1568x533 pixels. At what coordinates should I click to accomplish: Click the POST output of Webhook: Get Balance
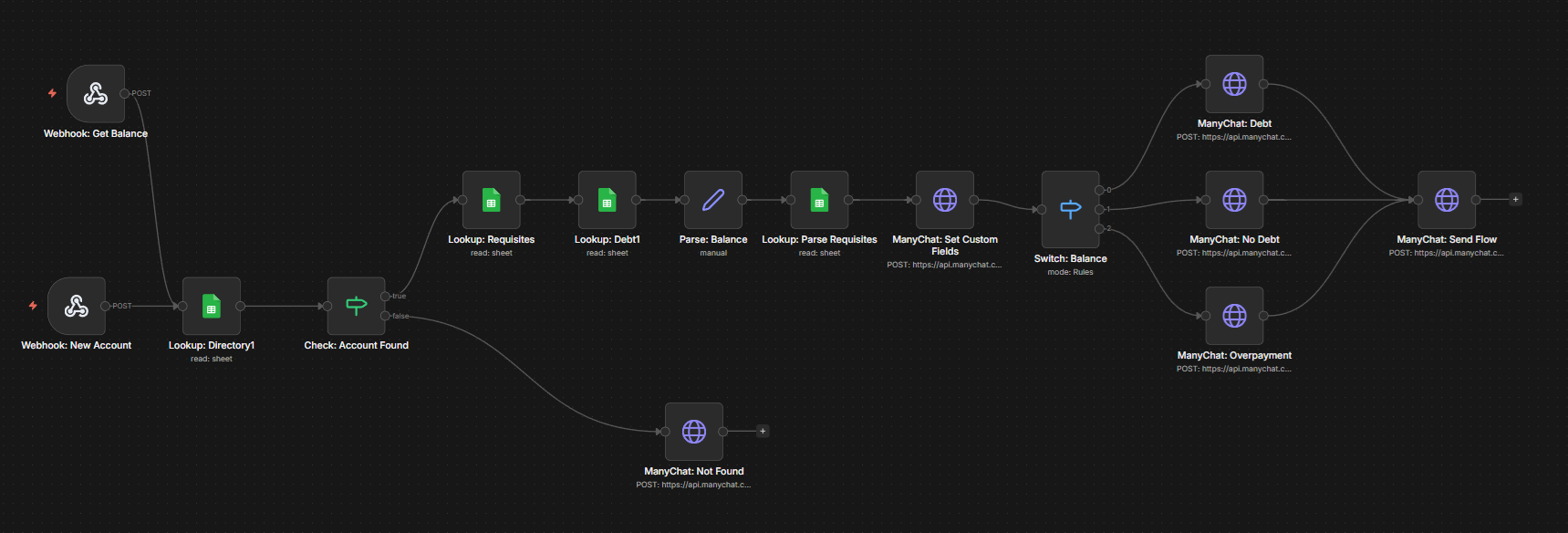[125, 93]
